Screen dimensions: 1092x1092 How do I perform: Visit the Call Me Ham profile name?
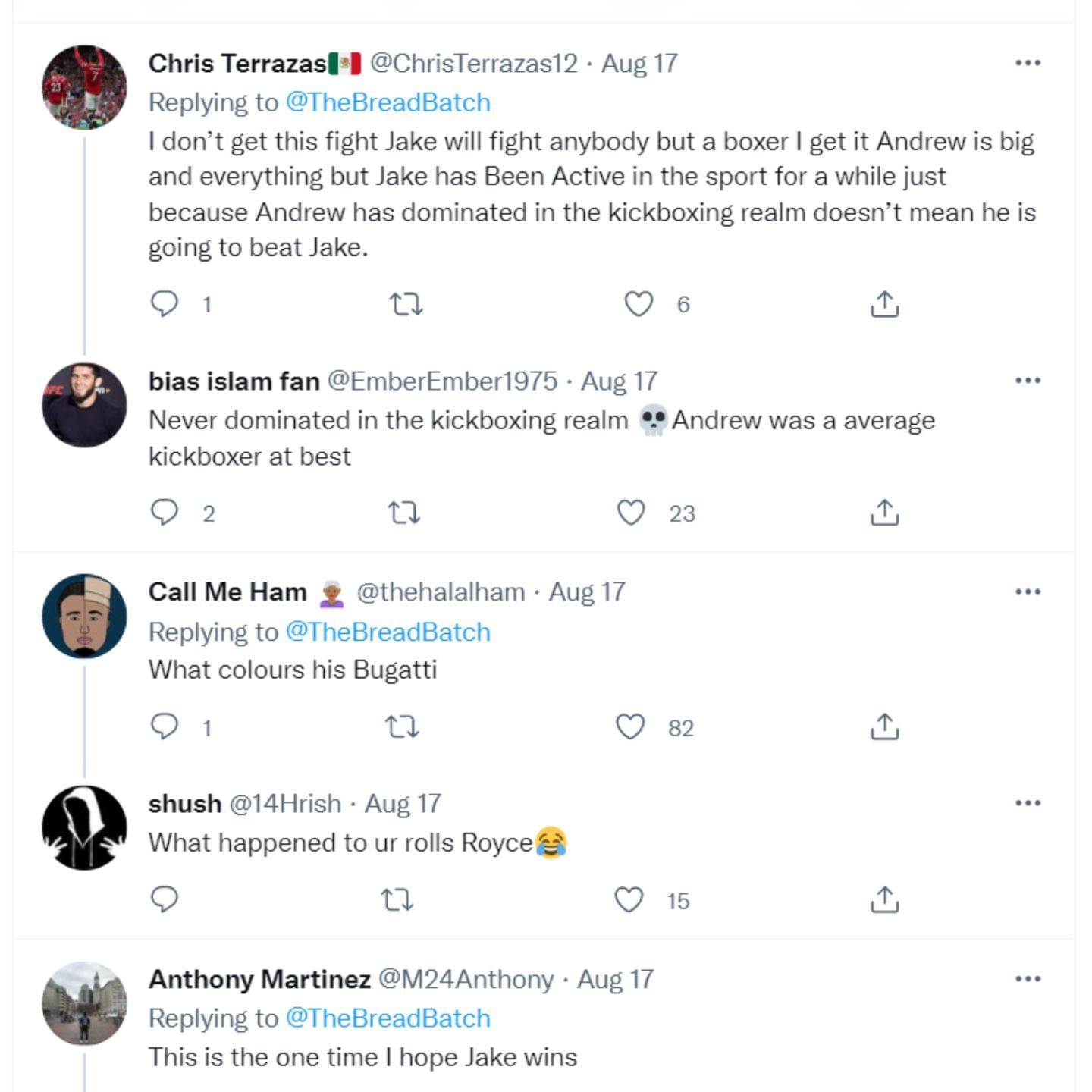coord(227,591)
